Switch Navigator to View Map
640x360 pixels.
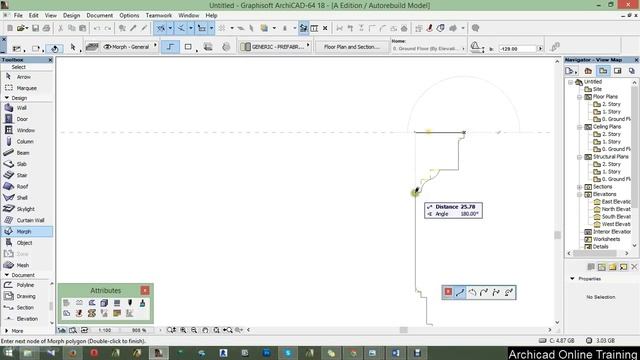point(603,71)
